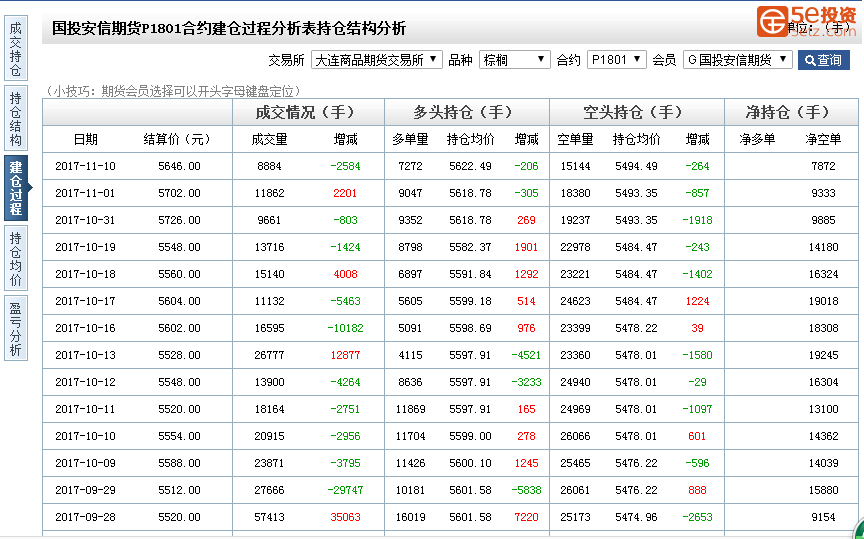Image resolution: width=864 pixels, height=539 pixels.
Task: Click the 净空单 column header
Action: [823, 139]
